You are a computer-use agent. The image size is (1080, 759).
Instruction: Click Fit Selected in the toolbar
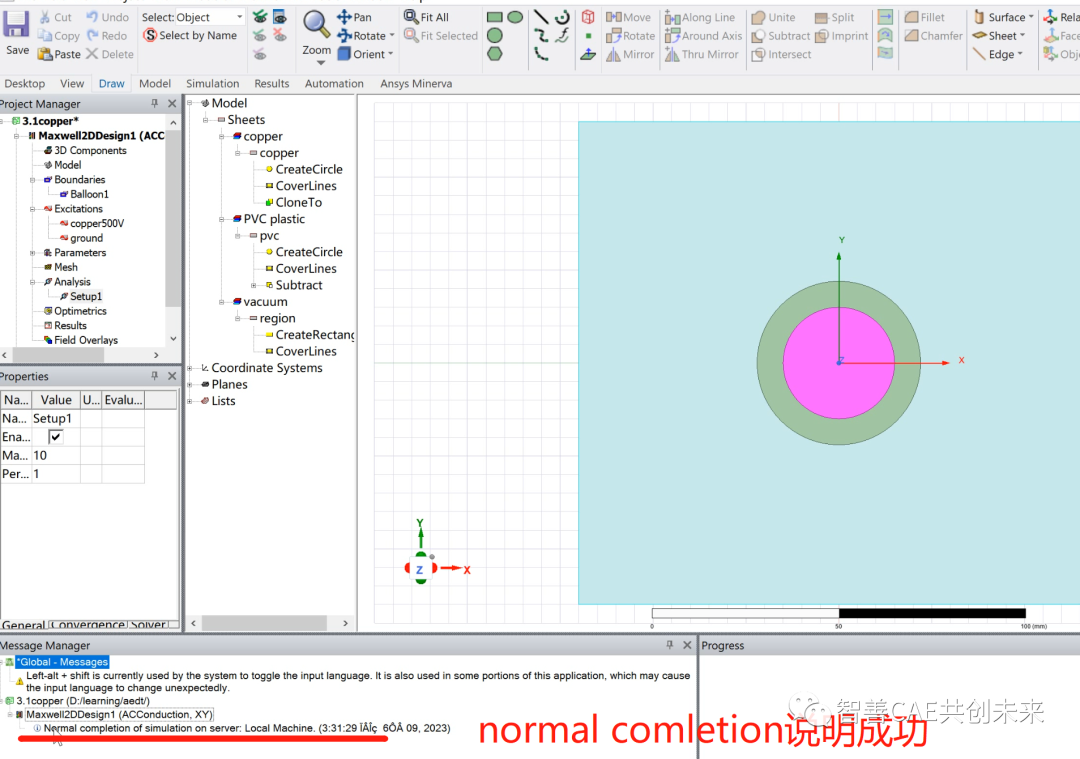click(440, 35)
